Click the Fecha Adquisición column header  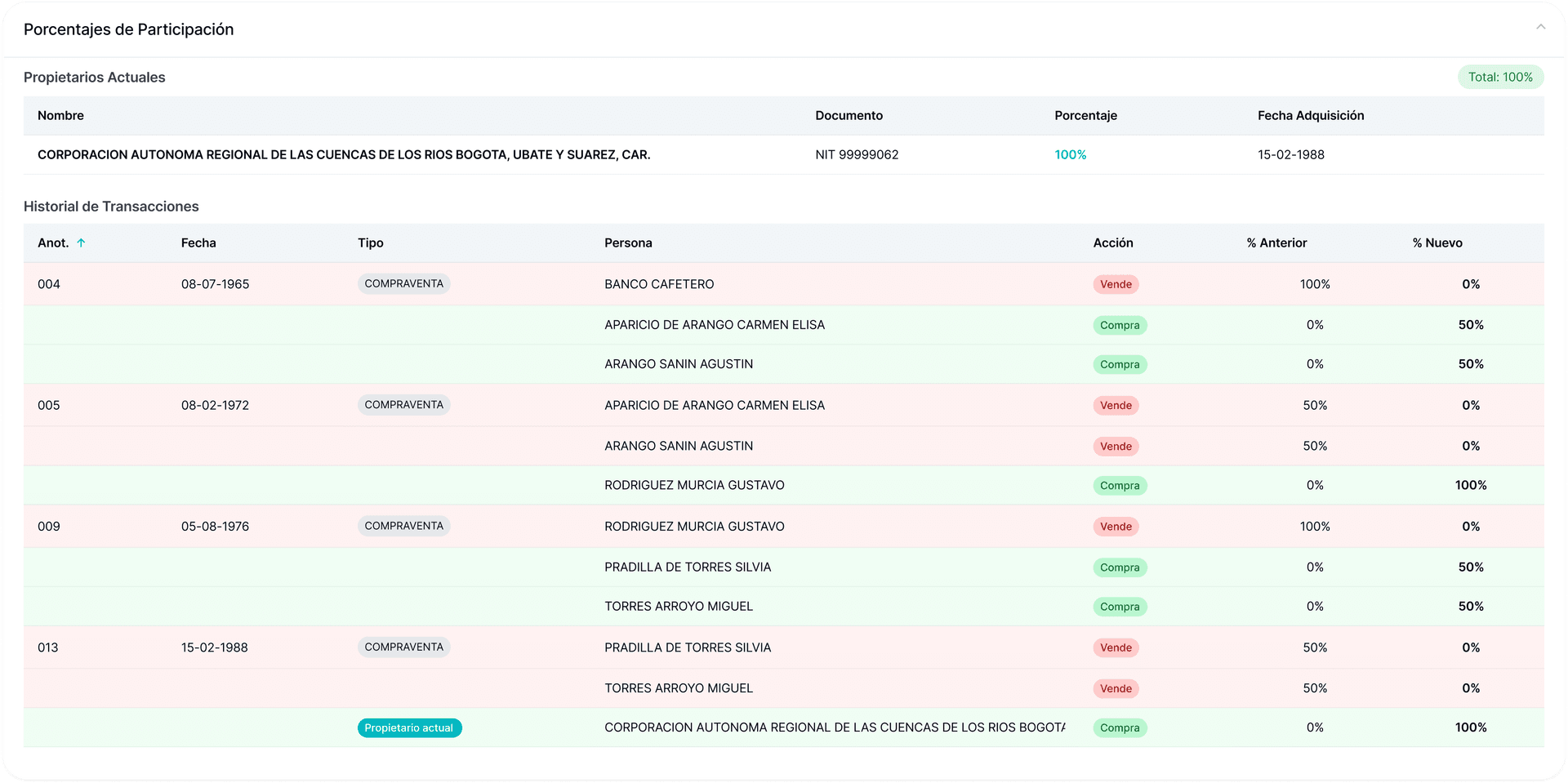[x=1311, y=115]
